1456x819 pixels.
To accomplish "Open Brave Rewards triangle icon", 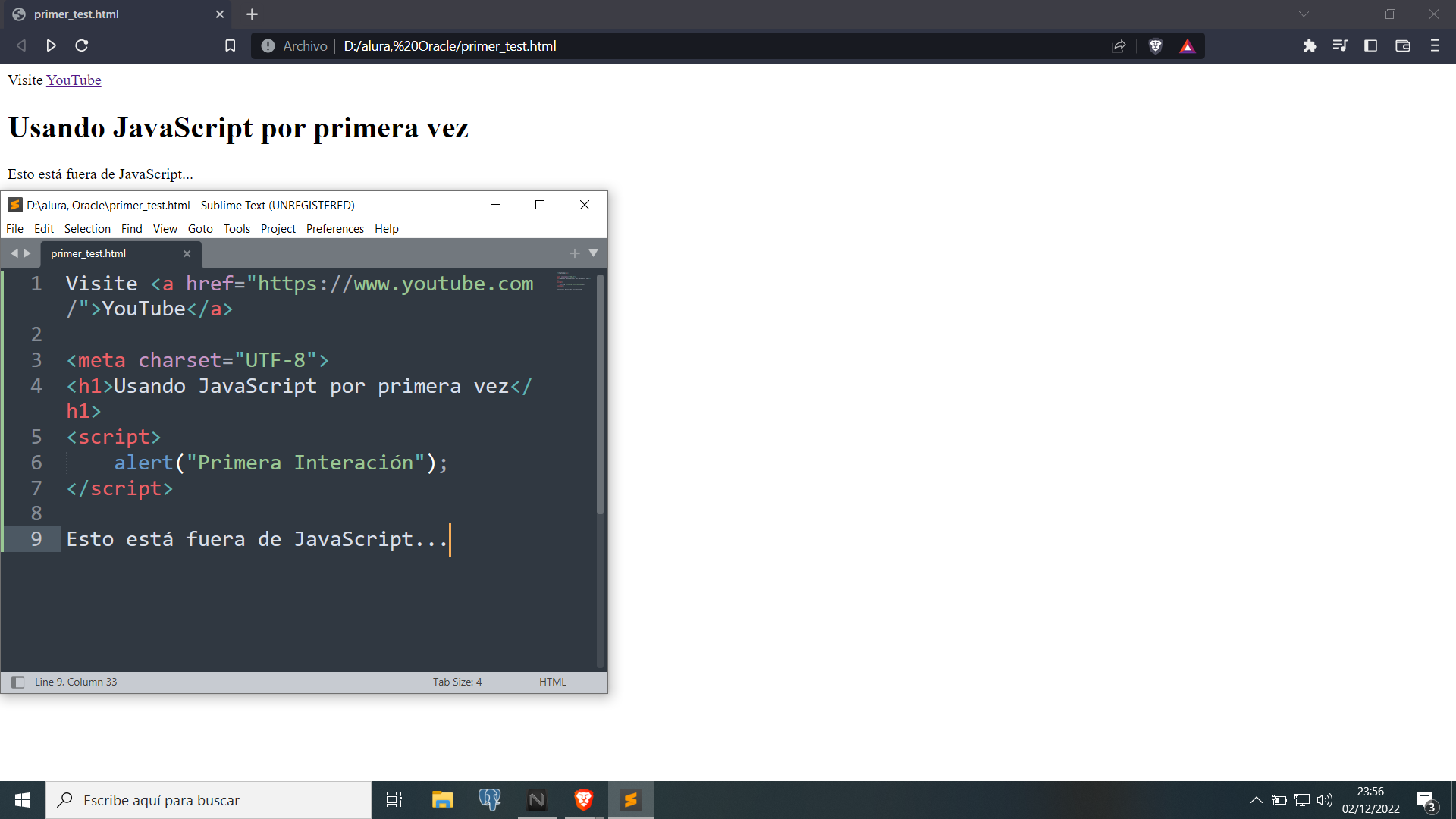I will (1188, 46).
